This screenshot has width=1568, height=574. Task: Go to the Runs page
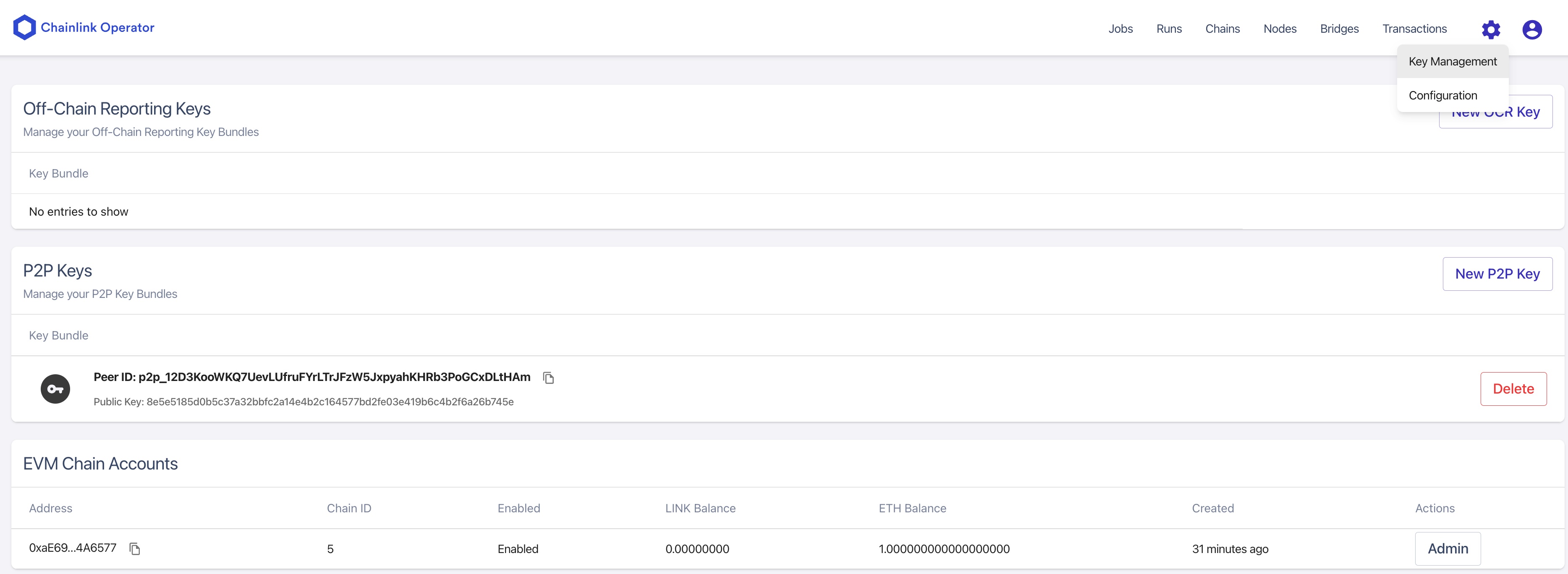click(1169, 29)
